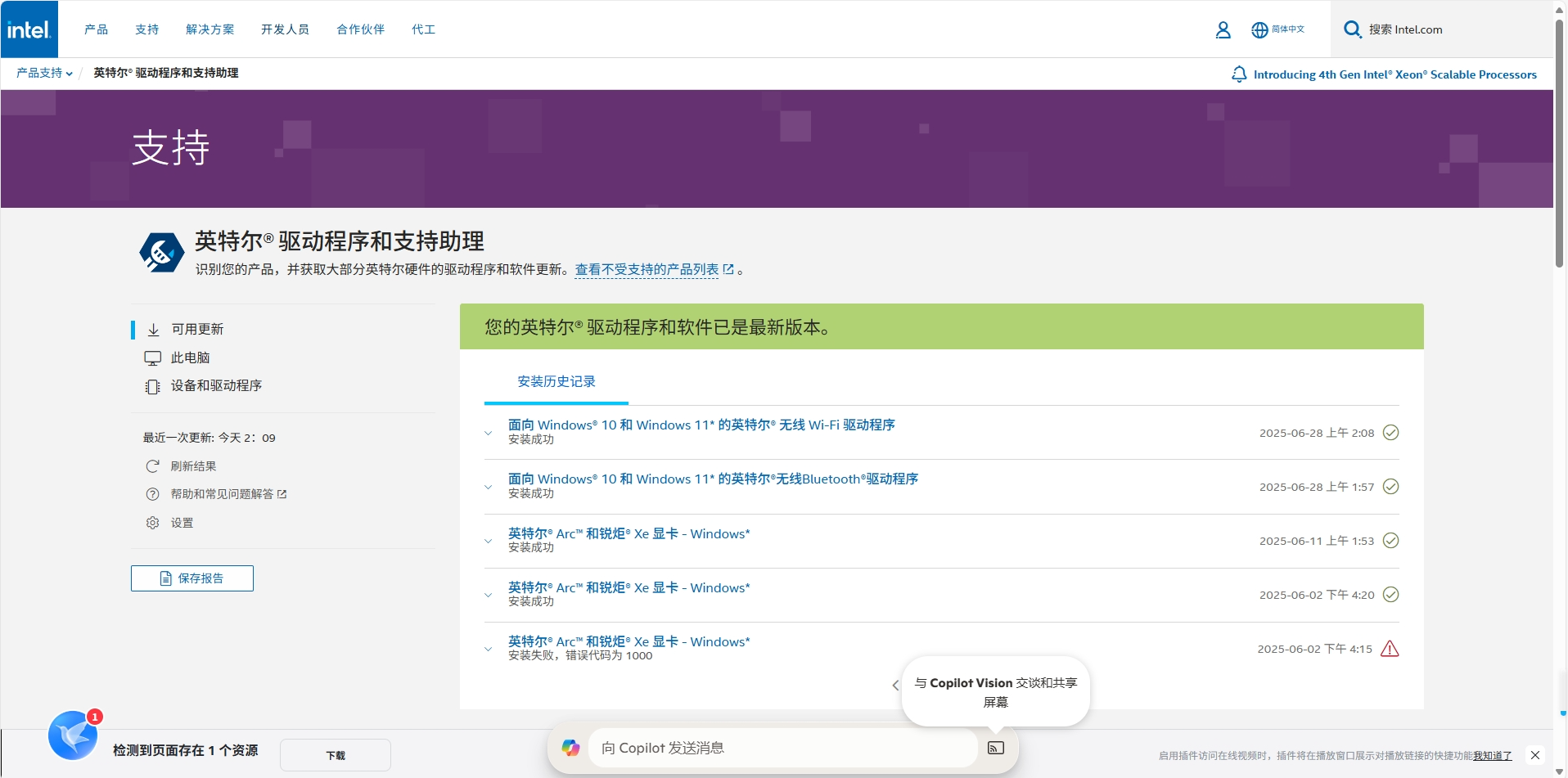Click success checkmark for Wi-Fi driver row
The height and width of the screenshot is (778, 1568).
(x=1390, y=433)
